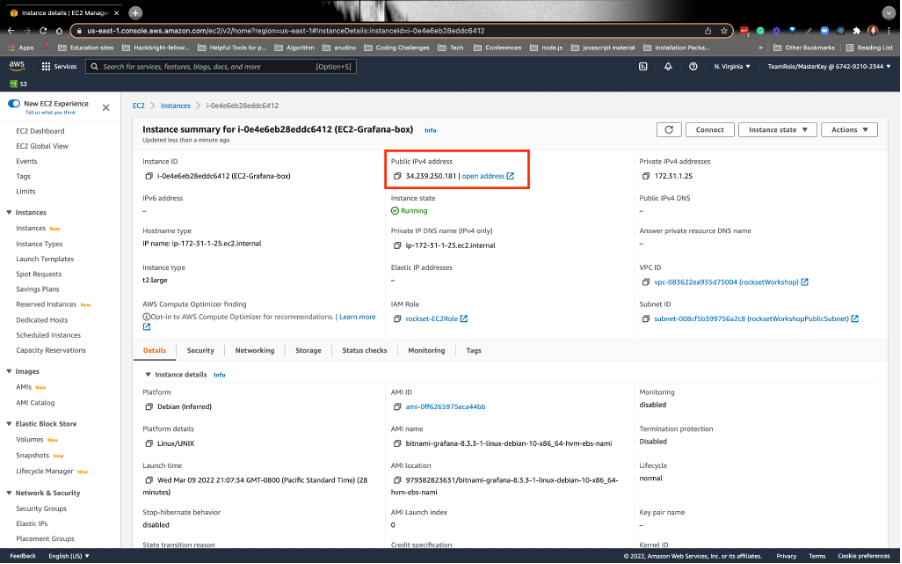Refresh the instance summary
Image resolution: width=902 pixels, height=564 pixels.
[x=669, y=130]
